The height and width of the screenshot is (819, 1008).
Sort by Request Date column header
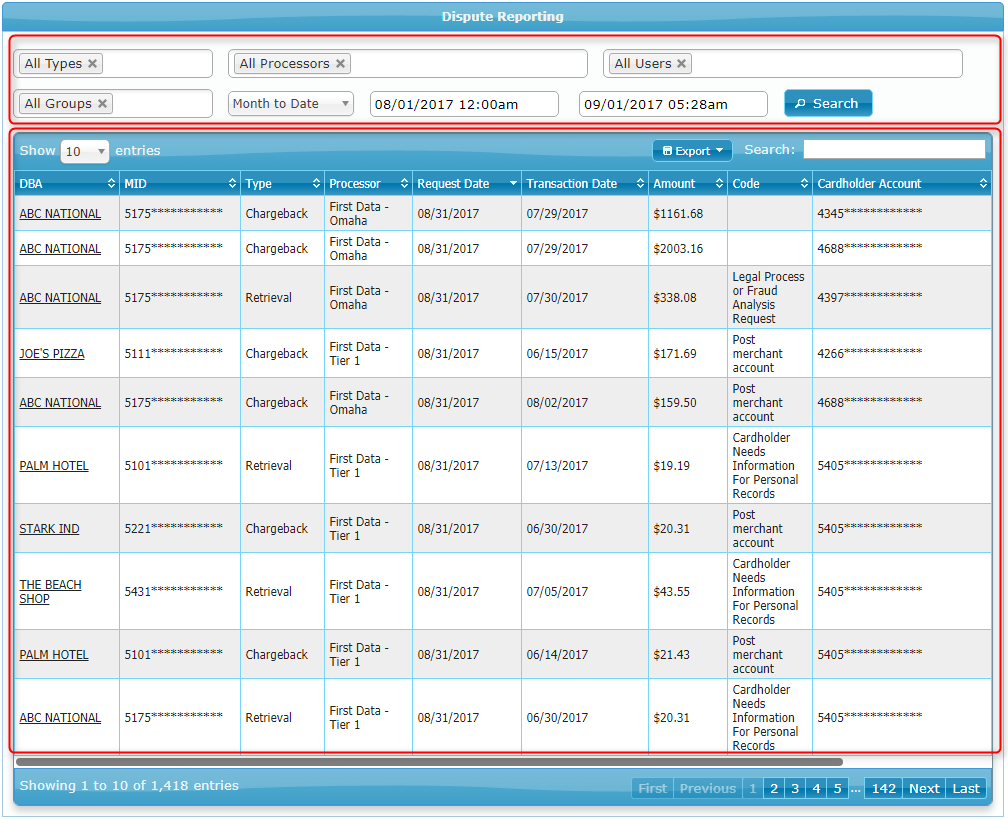coord(466,184)
